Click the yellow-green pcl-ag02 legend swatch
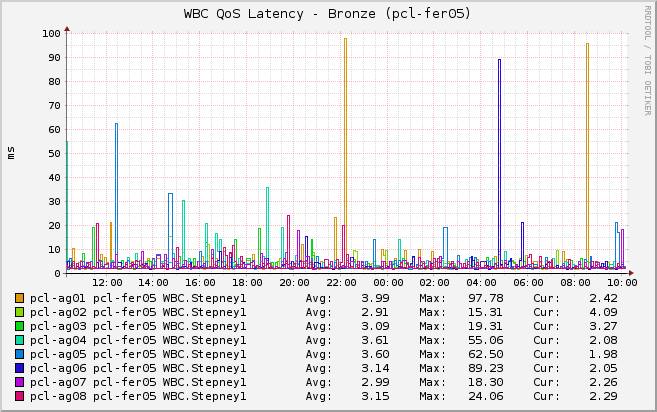The image size is (657, 412). [19, 312]
